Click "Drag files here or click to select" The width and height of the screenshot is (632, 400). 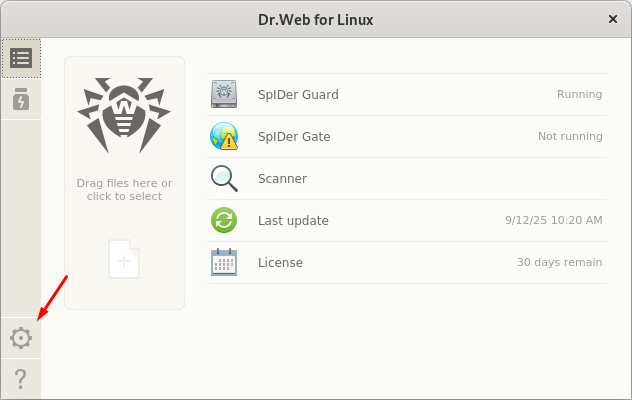[124, 190]
